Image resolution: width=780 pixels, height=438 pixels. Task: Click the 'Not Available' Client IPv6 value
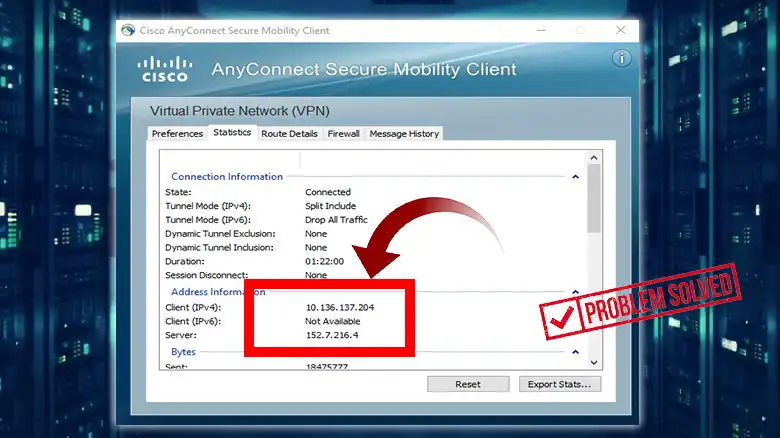coord(332,322)
